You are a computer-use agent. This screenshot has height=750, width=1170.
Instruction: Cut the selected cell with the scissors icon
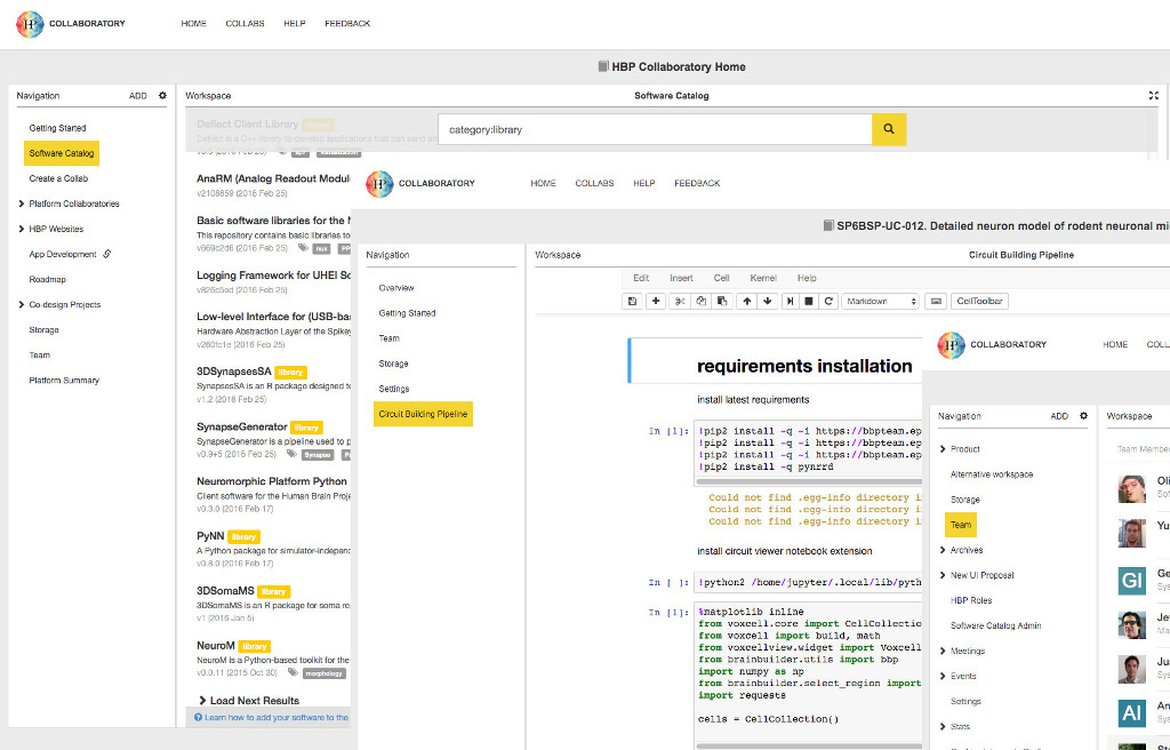[x=679, y=301]
